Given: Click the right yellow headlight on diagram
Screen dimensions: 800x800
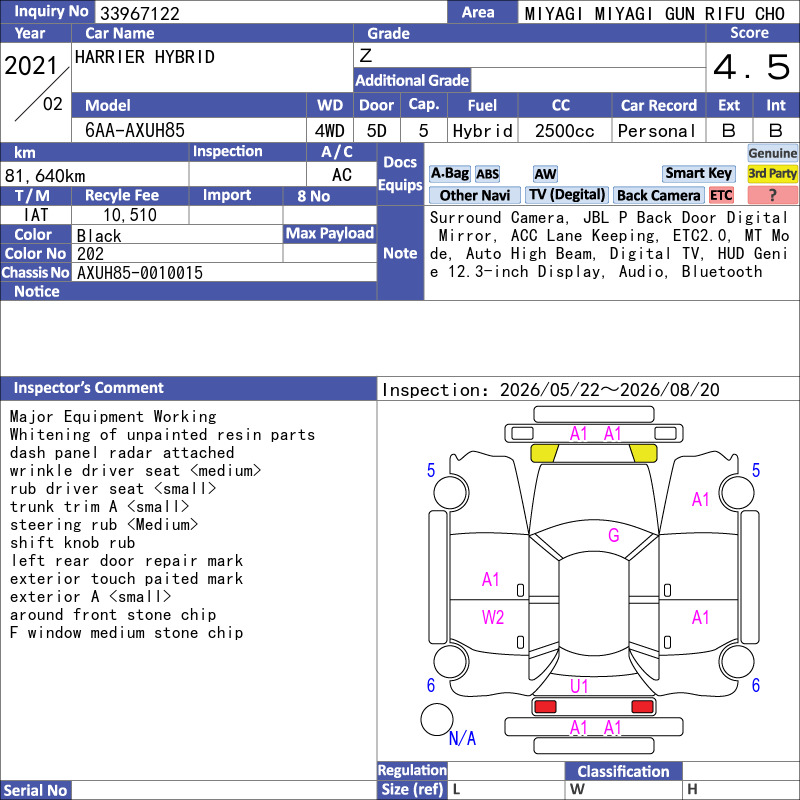Looking at the screenshot, I should click(643, 453).
